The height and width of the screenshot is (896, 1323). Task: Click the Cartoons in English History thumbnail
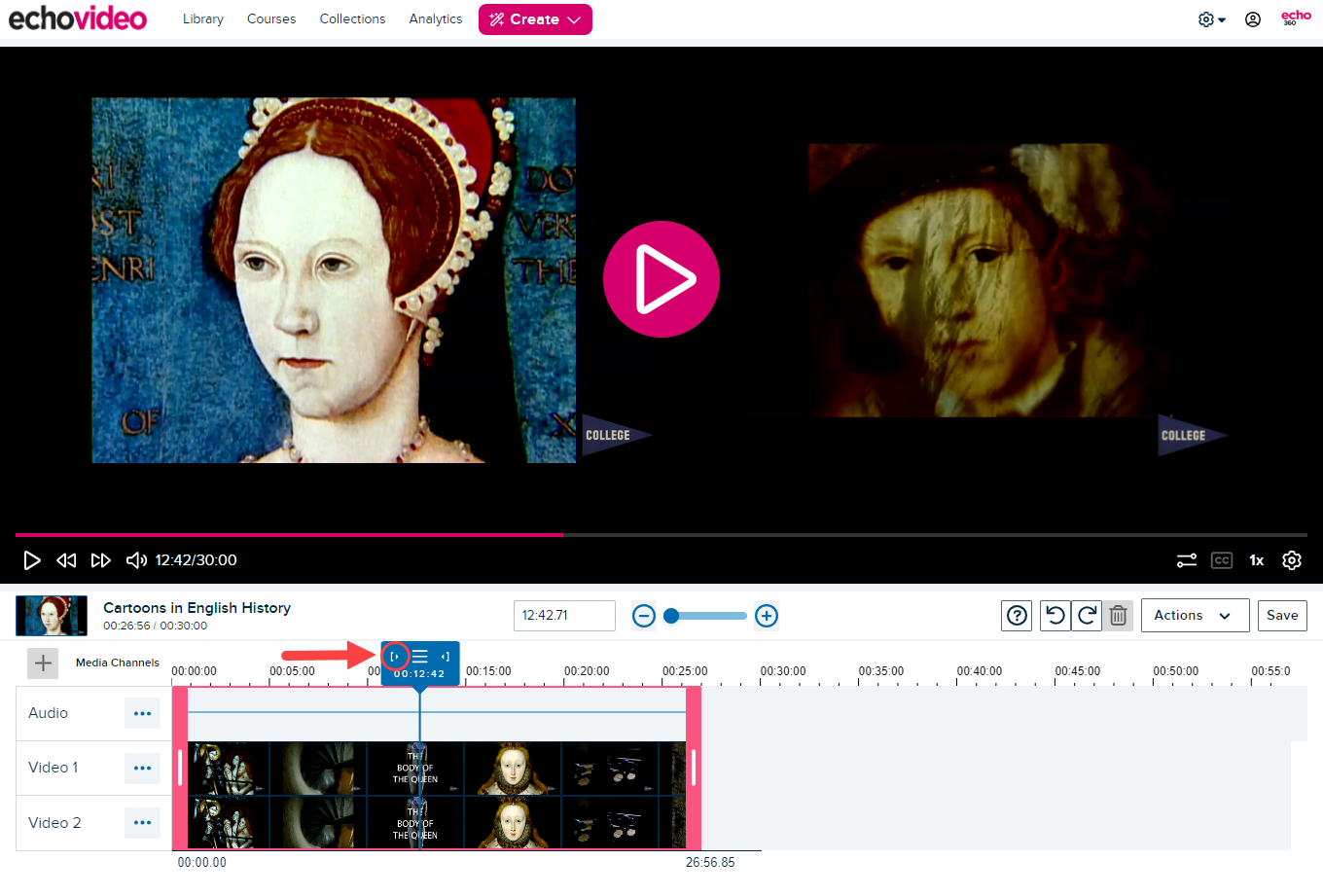coord(52,616)
